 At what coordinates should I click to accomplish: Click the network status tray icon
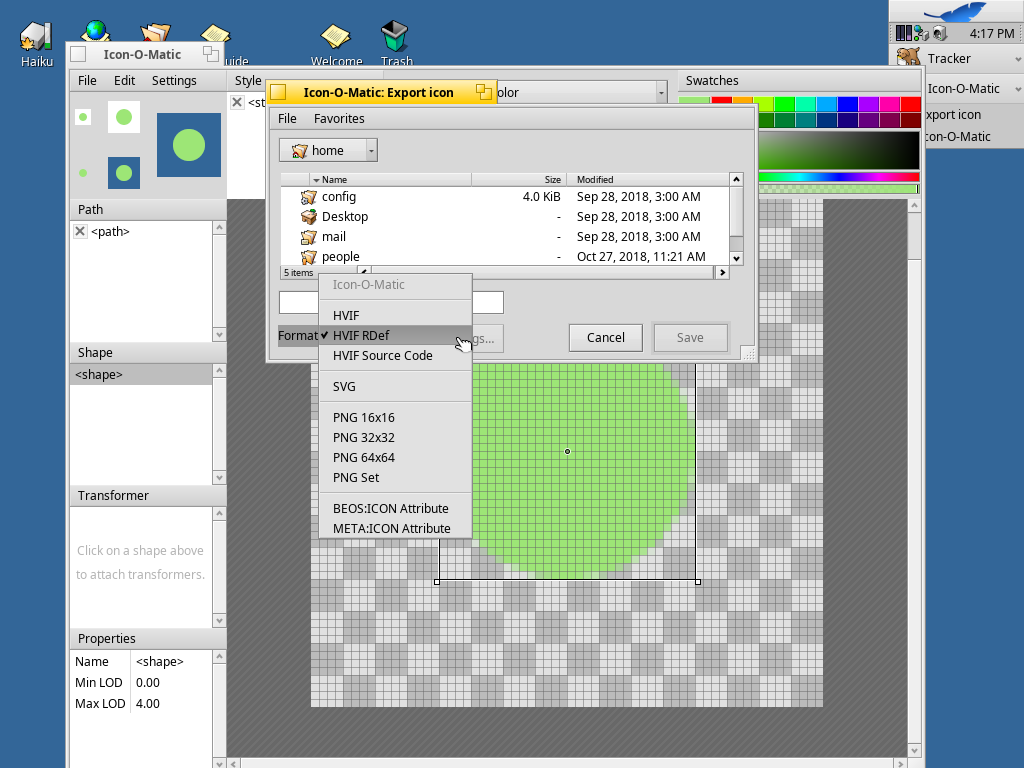tap(921, 33)
